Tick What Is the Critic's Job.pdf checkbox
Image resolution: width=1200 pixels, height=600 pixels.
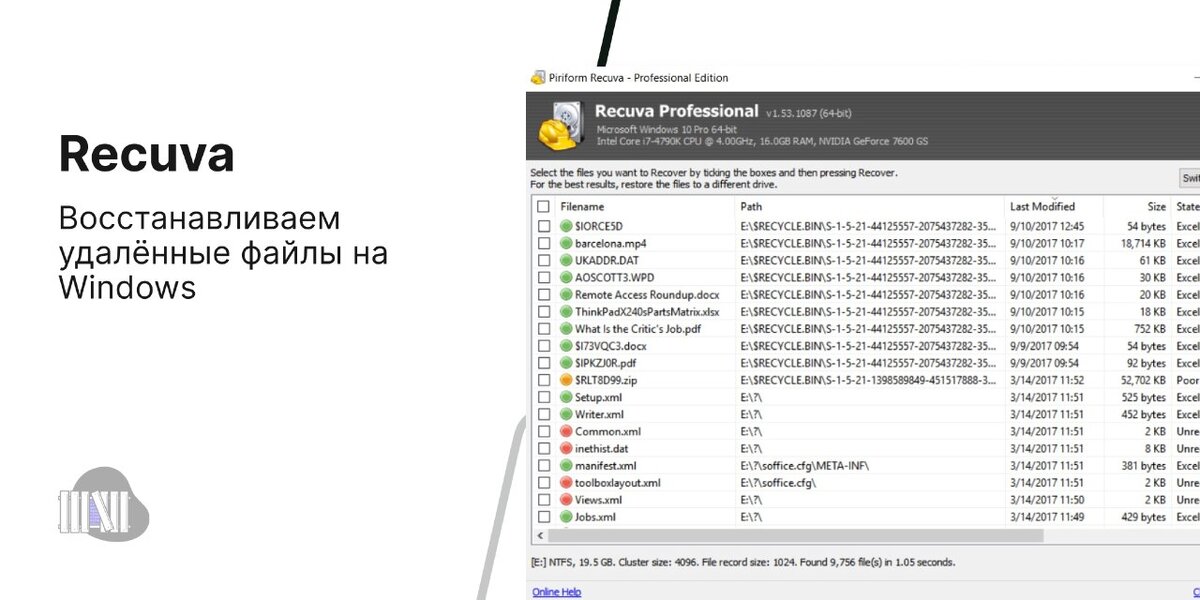click(543, 329)
